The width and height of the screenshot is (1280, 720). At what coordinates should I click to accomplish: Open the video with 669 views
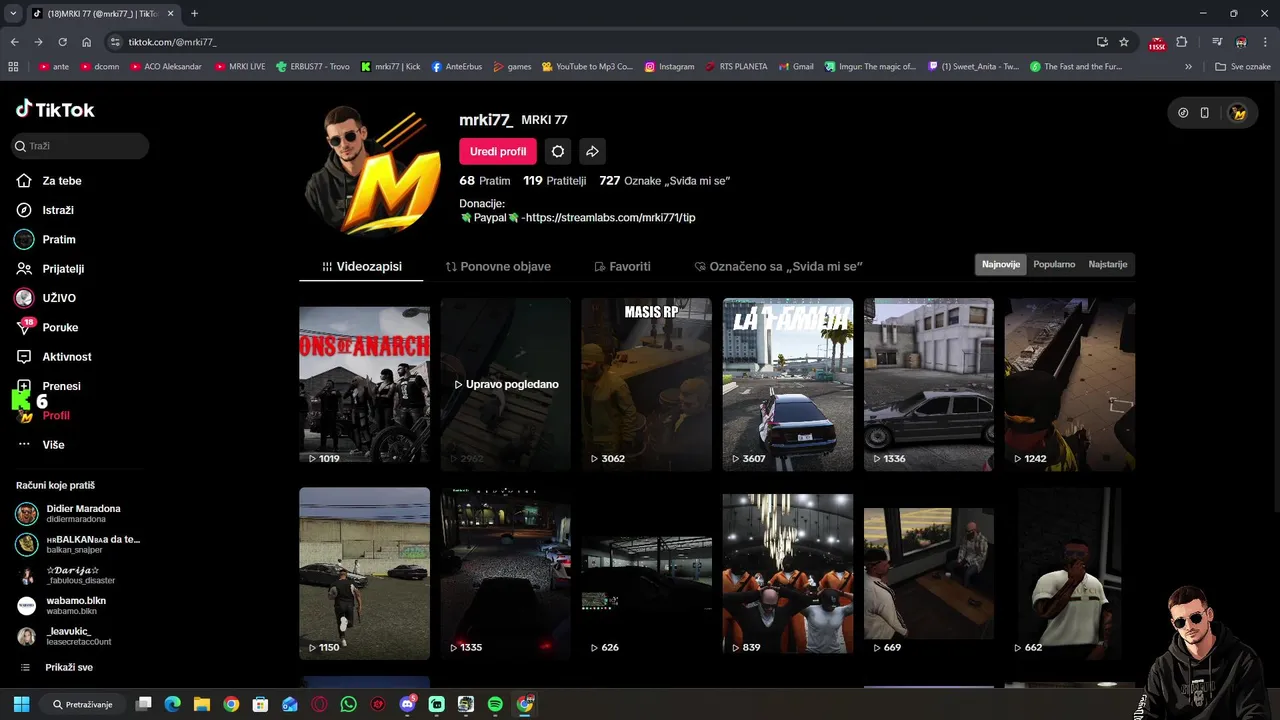coord(929,573)
